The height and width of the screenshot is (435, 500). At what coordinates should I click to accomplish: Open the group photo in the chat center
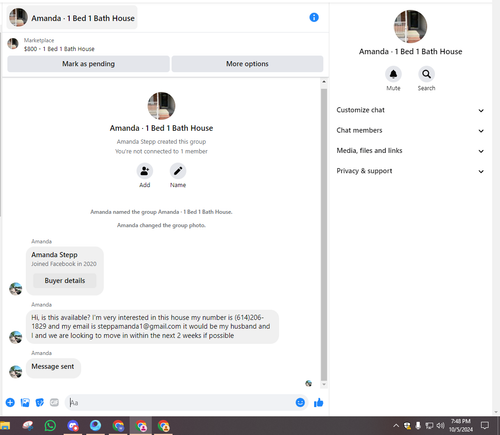(x=161, y=106)
